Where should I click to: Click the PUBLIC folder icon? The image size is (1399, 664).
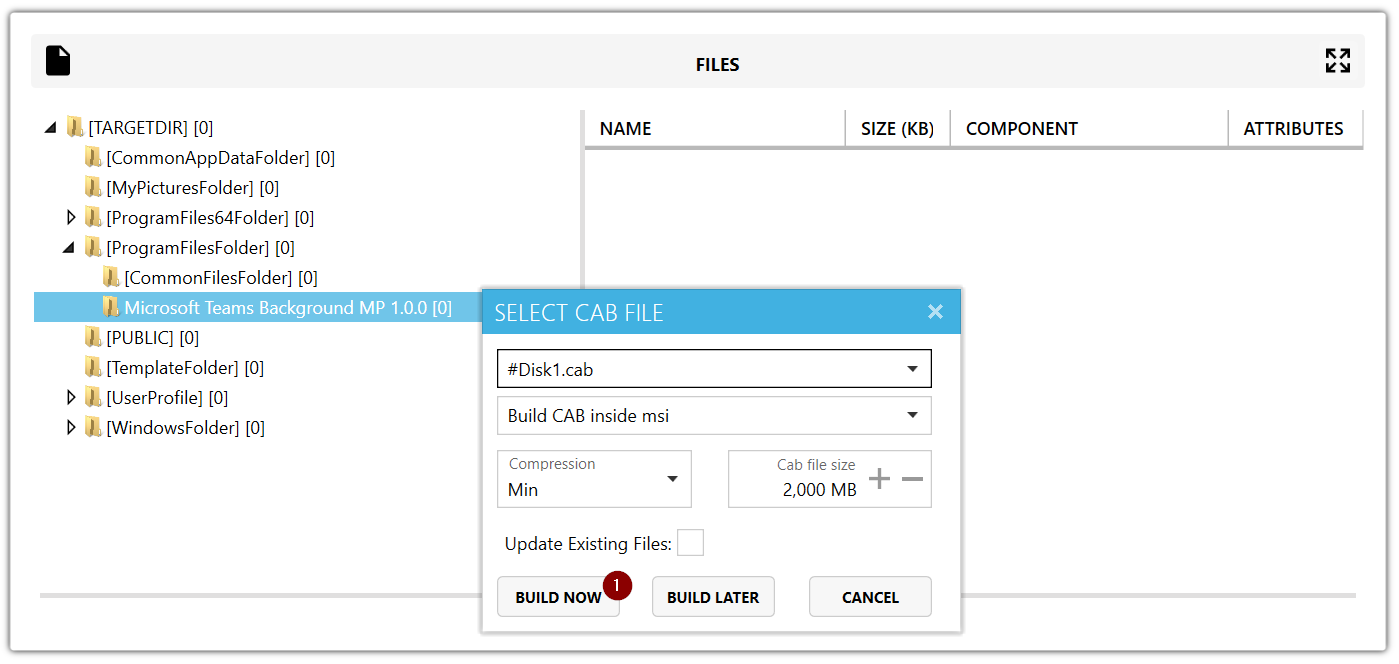pos(93,337)
